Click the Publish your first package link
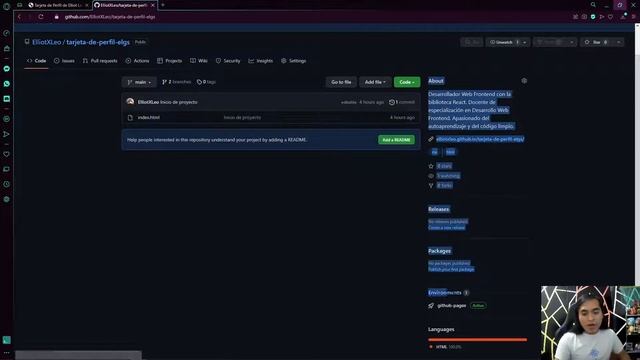Image resolution: width=640 pixels, height=360 pixels. click(x=451, y=269)
